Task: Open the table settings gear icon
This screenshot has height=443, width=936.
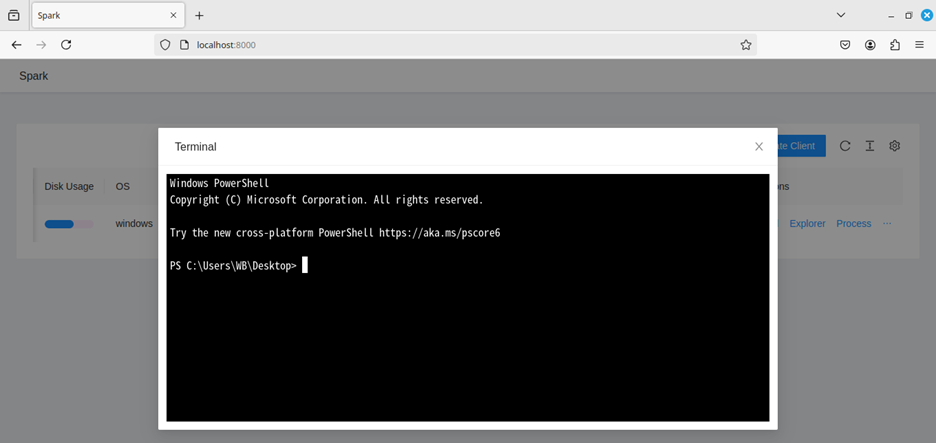Action: click(895, 146)
